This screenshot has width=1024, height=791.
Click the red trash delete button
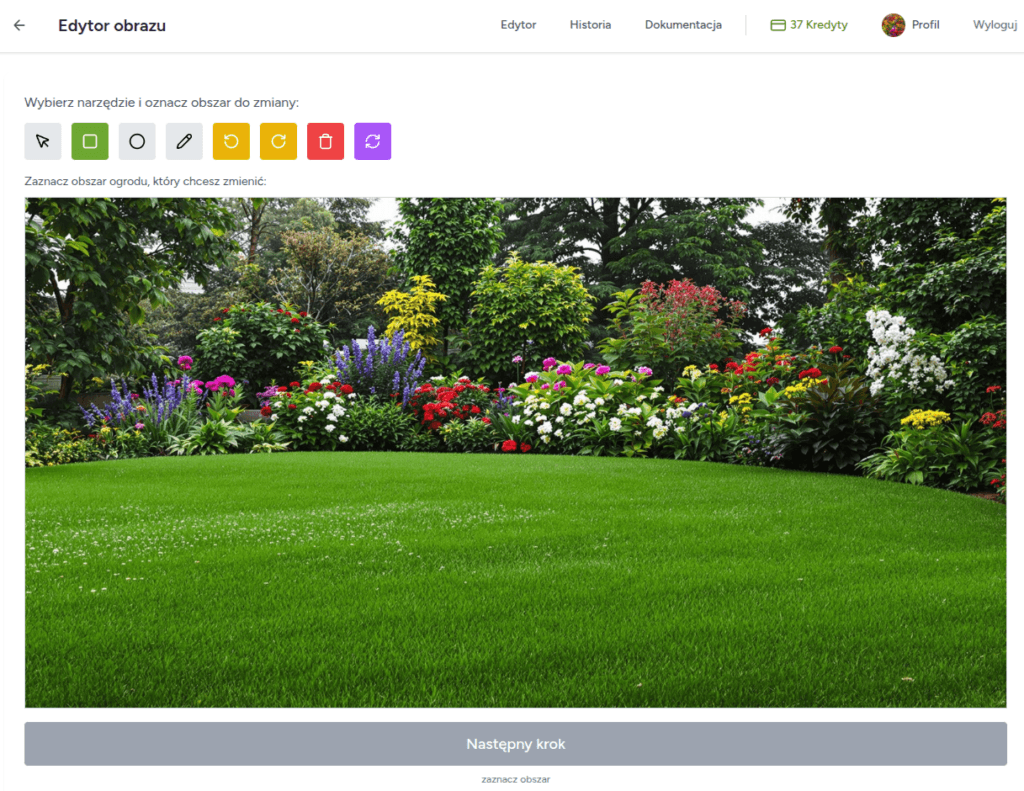tap(325, 141)
